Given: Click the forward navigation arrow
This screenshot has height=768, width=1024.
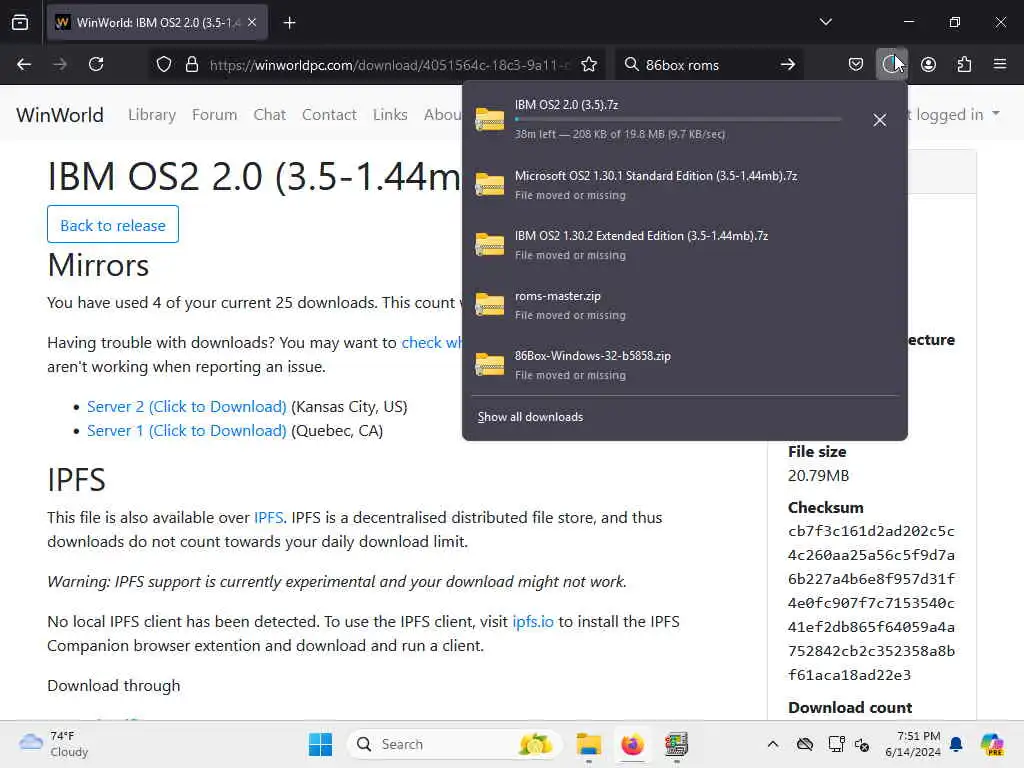Looking at the screenshot, I should pyautogui.click(x=60, y=64).
